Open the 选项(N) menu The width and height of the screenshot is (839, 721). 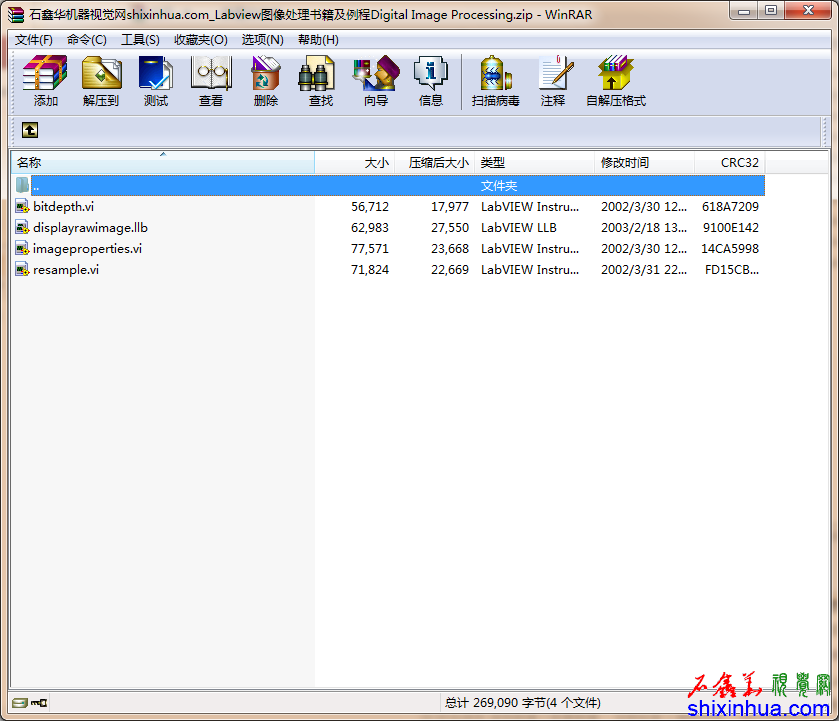click(x=262, y=40)
